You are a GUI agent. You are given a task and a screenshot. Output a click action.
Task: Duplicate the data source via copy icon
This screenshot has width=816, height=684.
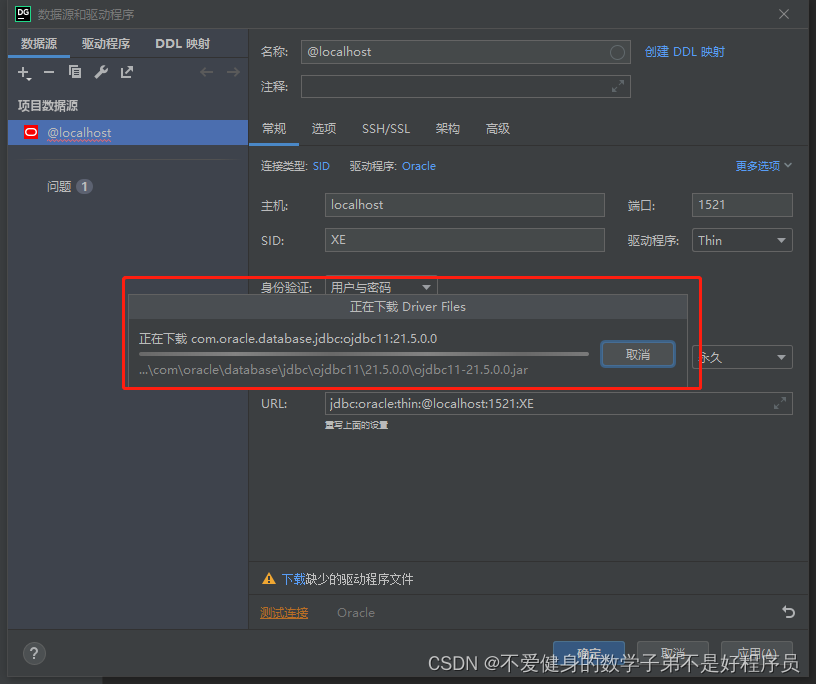tap(75, 72)
